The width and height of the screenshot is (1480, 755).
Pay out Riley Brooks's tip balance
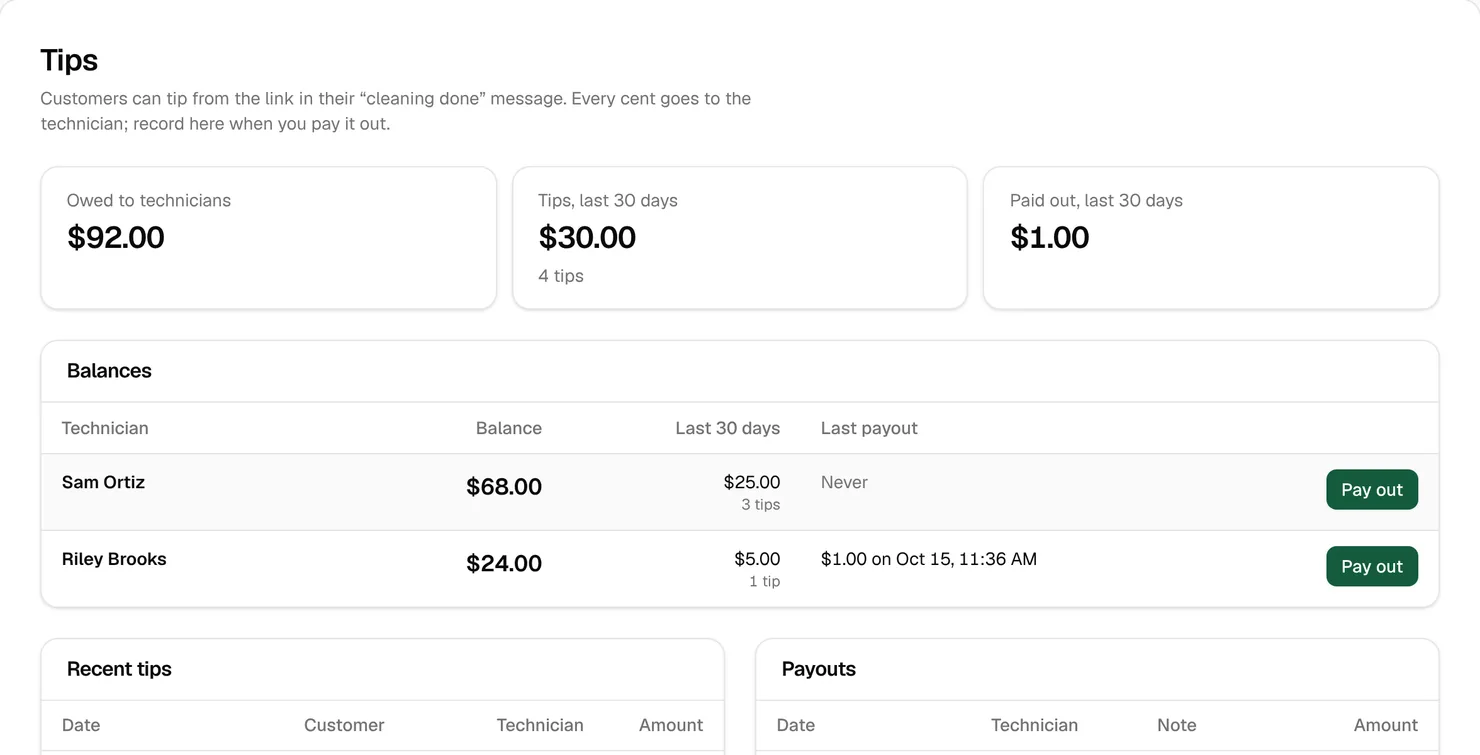click(1372, 566)
